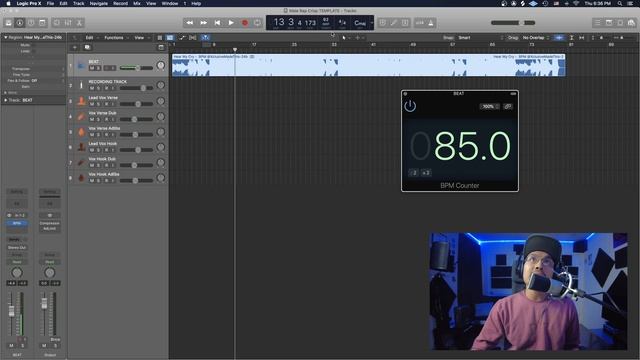This screenshot has width=640, height=360.
Task: Toggle the Count-in button
Action: 420,23
